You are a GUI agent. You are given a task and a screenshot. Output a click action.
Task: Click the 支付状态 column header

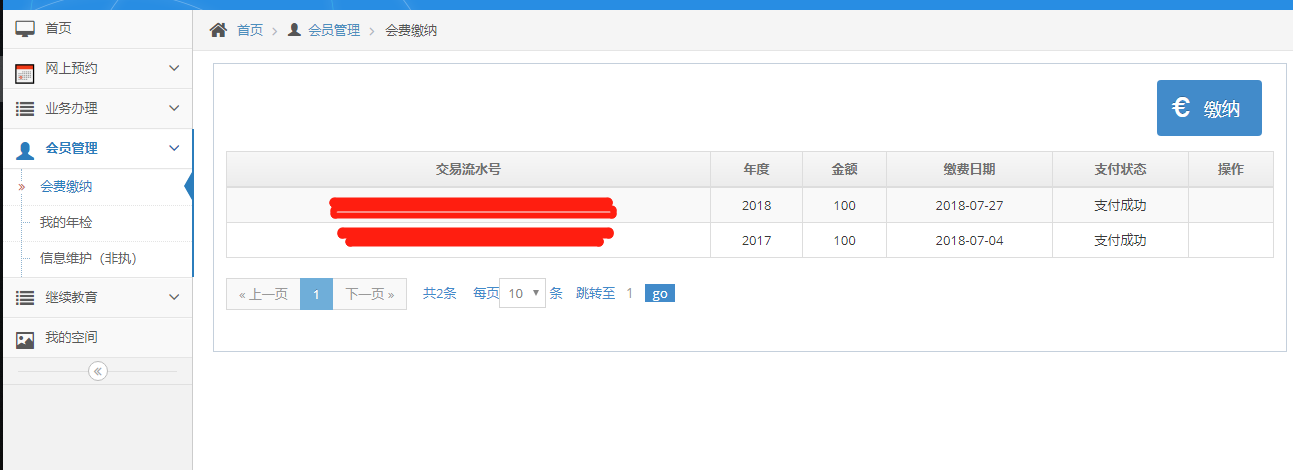(1120, 169)
